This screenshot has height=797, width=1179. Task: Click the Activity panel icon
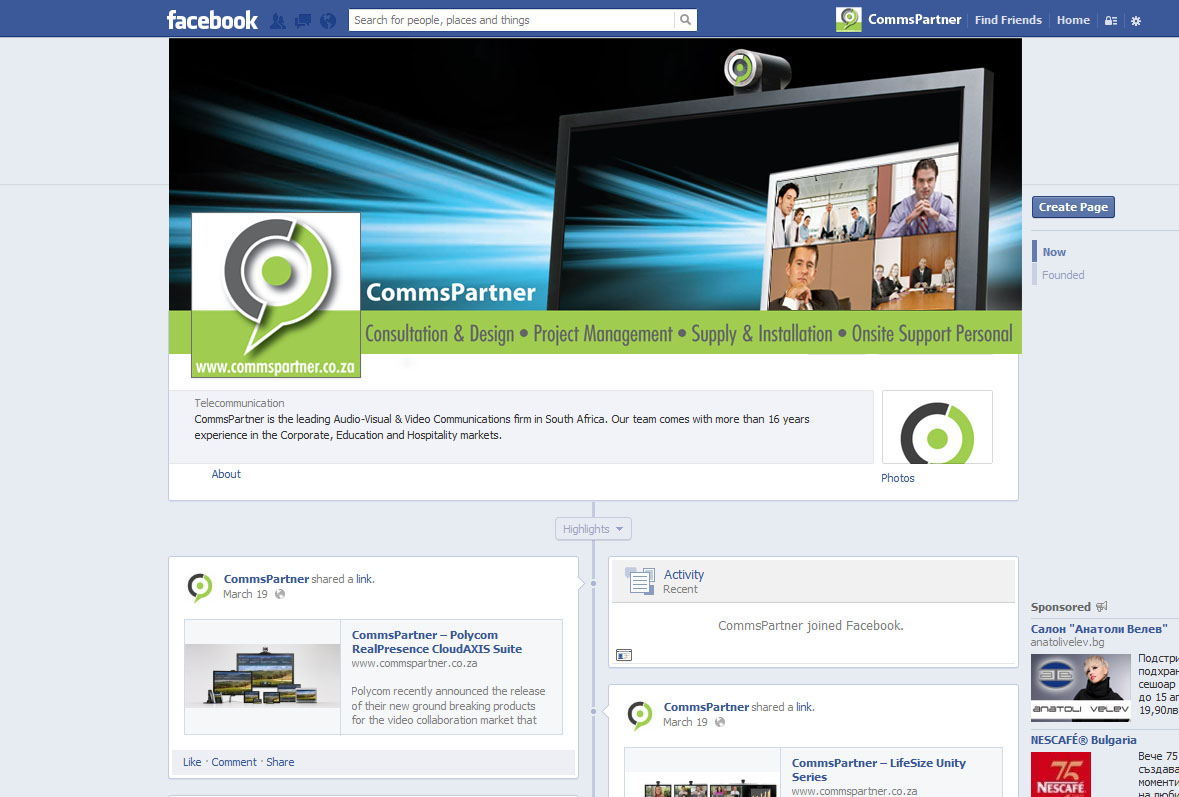tap(641, 580)
